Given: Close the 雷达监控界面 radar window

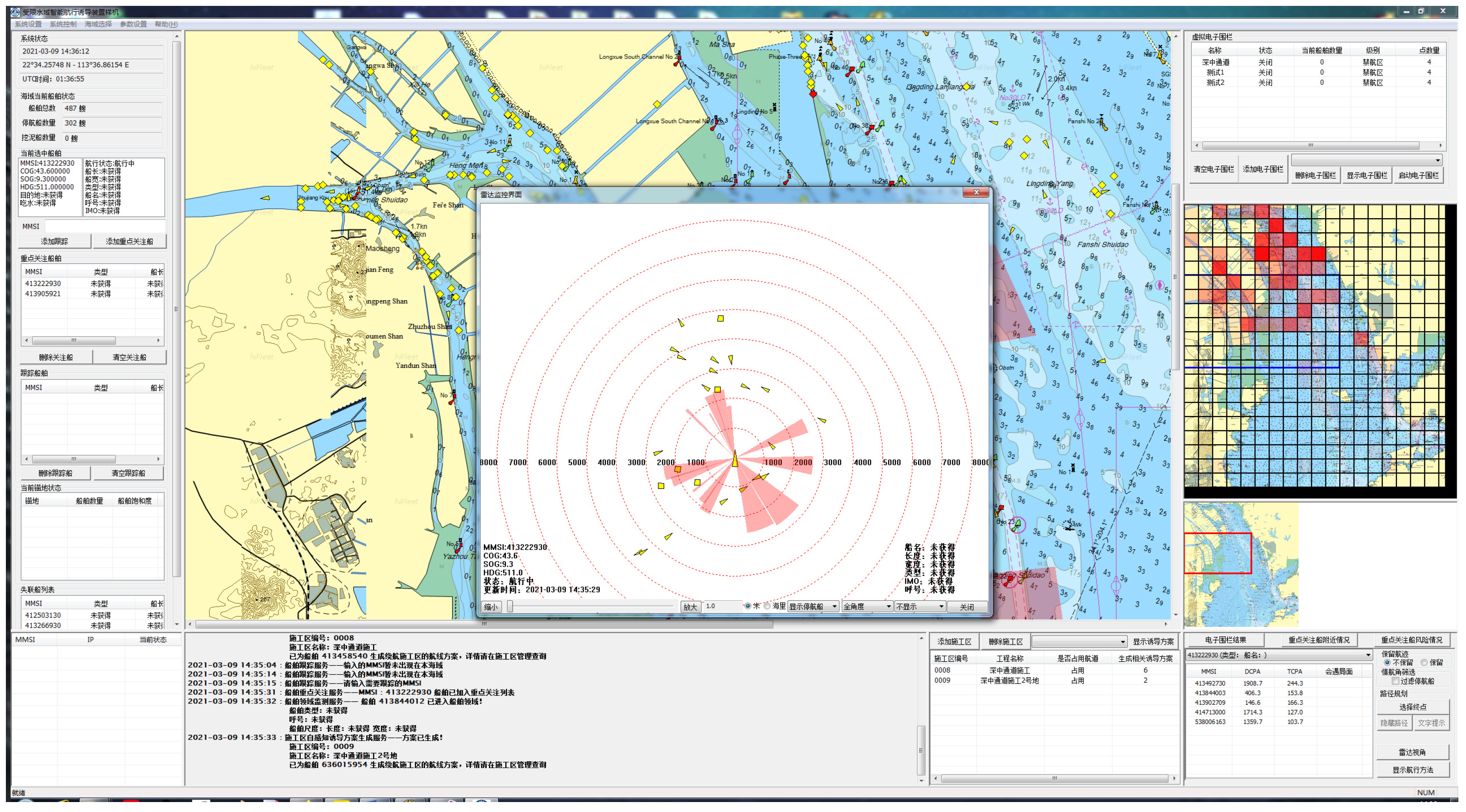Looking at the screenshot, I should coord(976,192).
